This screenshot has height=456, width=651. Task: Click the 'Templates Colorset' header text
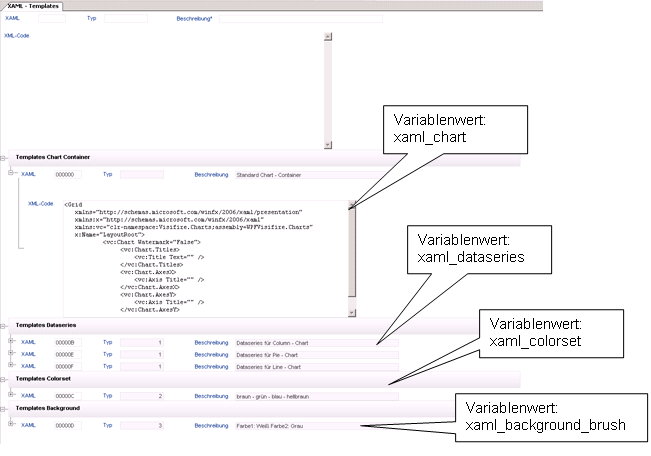(43, 379)
